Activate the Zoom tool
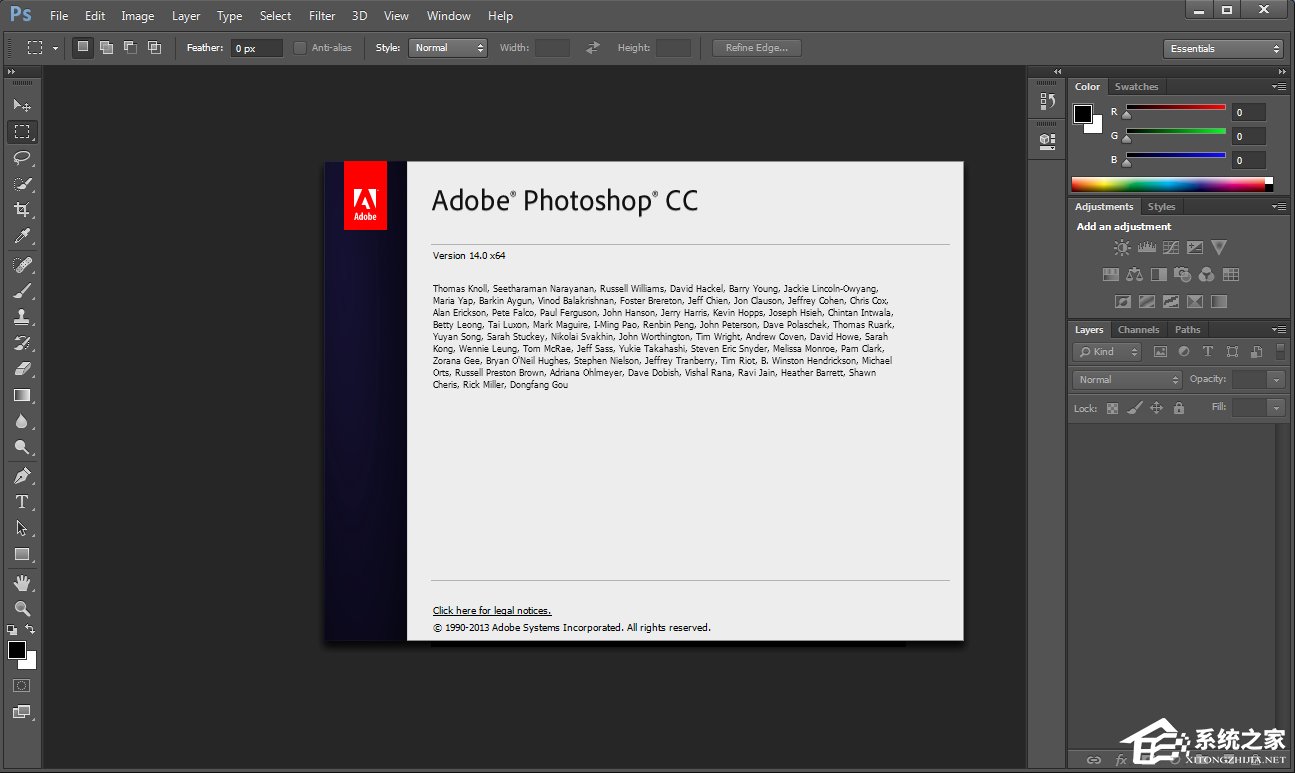This screenshot has height=773, width=1295. pyautogui.click(x=22, y=608)
